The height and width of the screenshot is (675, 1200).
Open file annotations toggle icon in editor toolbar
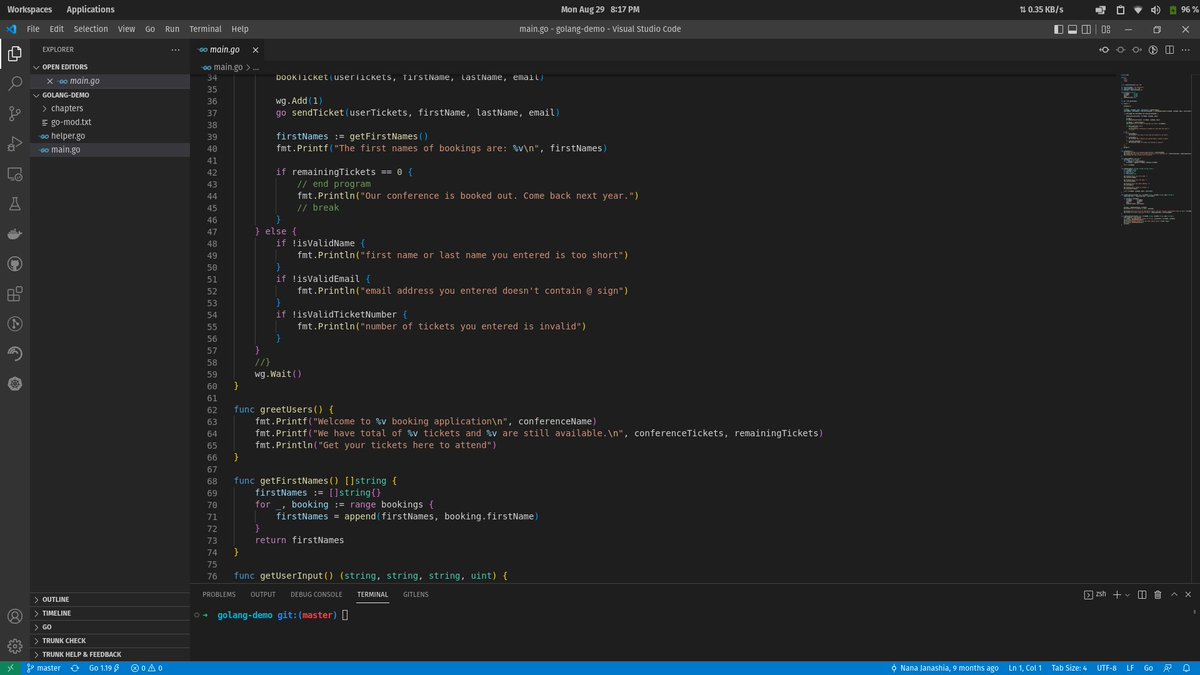1153,49
